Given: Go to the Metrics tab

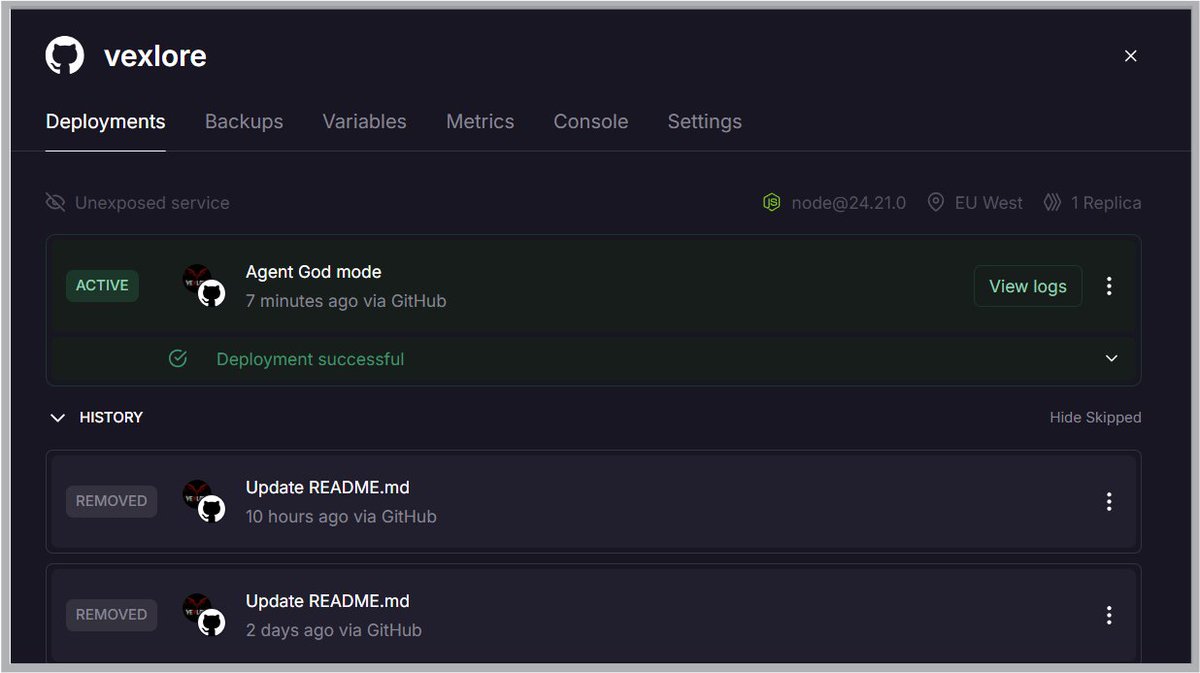Looking at the screenshot, I should click(480, 122).
